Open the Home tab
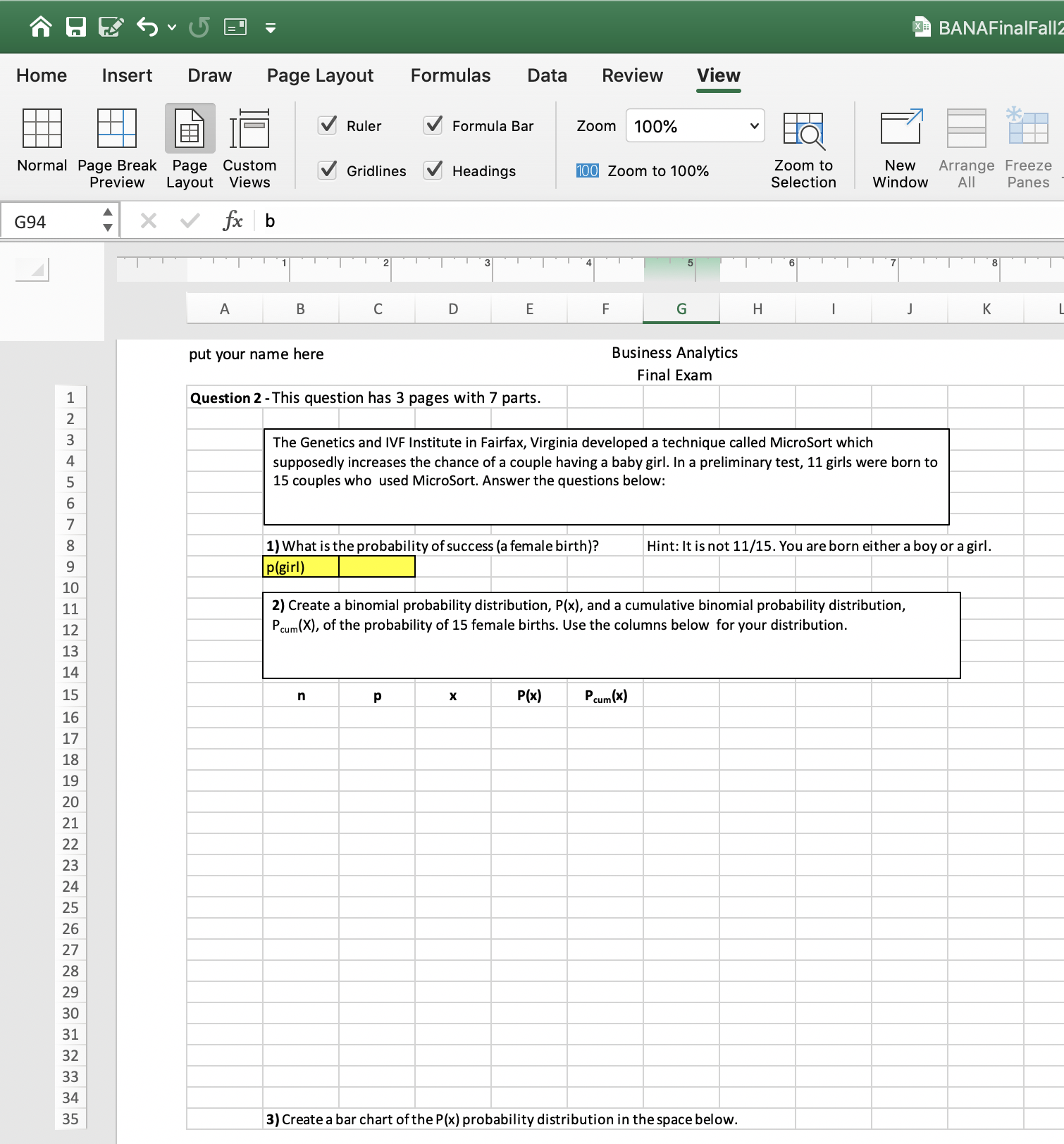This screenshot has width=1064, height=1144. [x=42, y=75]
